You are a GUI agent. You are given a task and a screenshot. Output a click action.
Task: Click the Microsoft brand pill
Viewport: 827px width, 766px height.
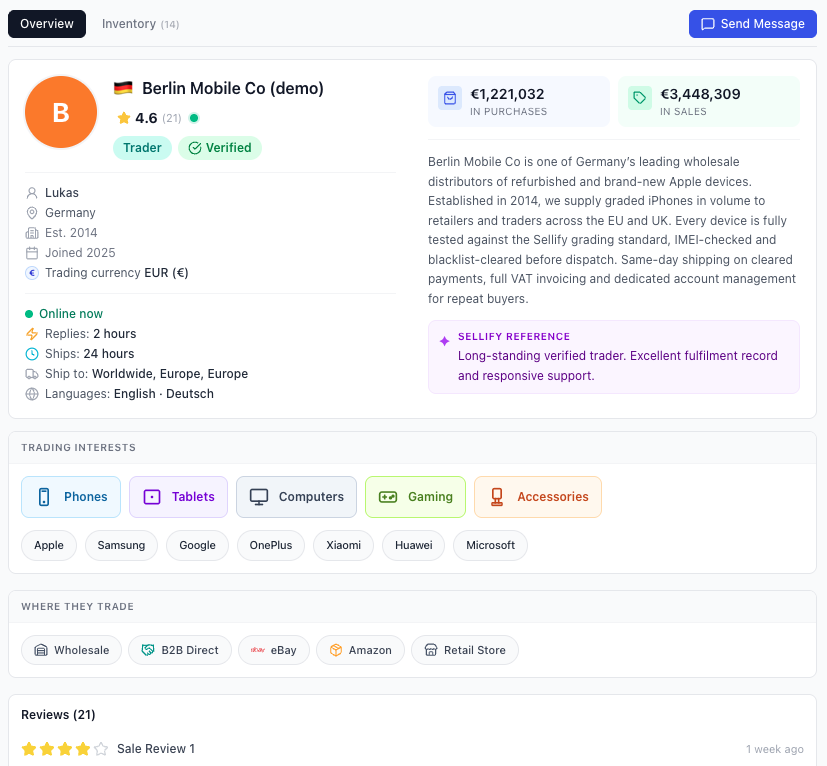pos(491,545)
